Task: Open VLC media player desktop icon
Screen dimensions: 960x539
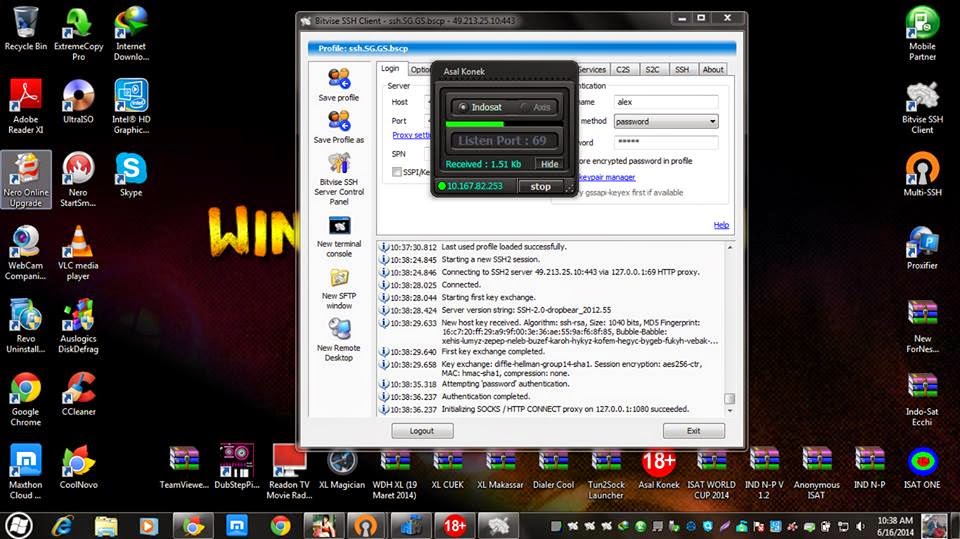Action: pos(78,253)
